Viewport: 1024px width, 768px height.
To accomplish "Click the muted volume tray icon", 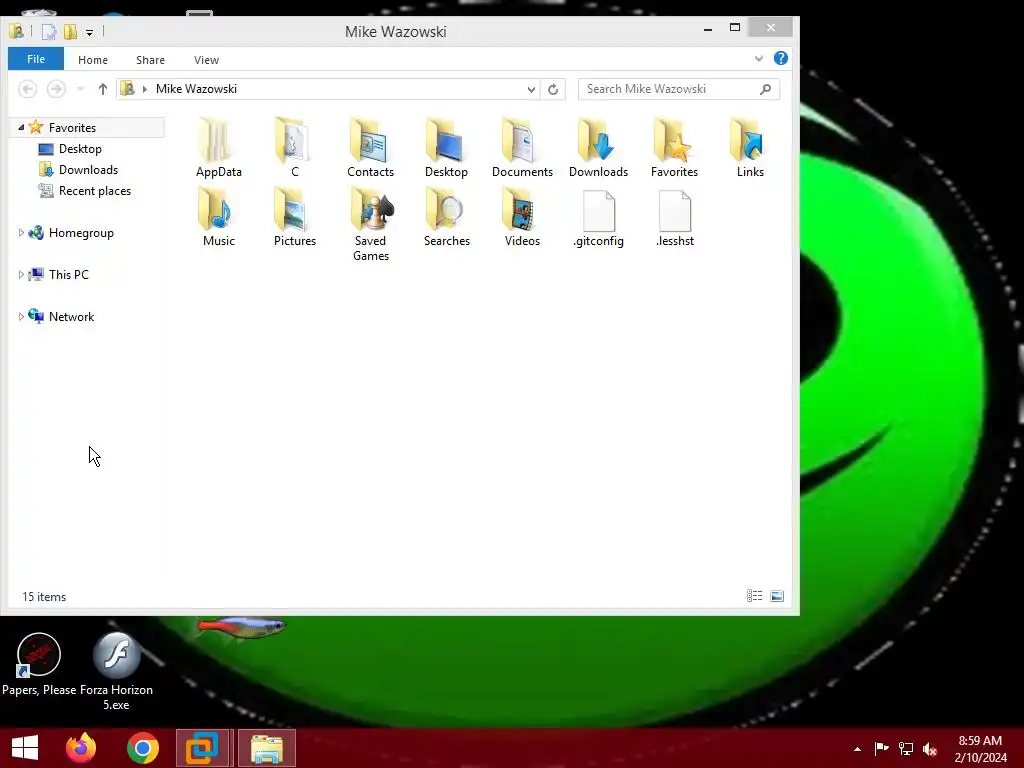I will 930,749.
